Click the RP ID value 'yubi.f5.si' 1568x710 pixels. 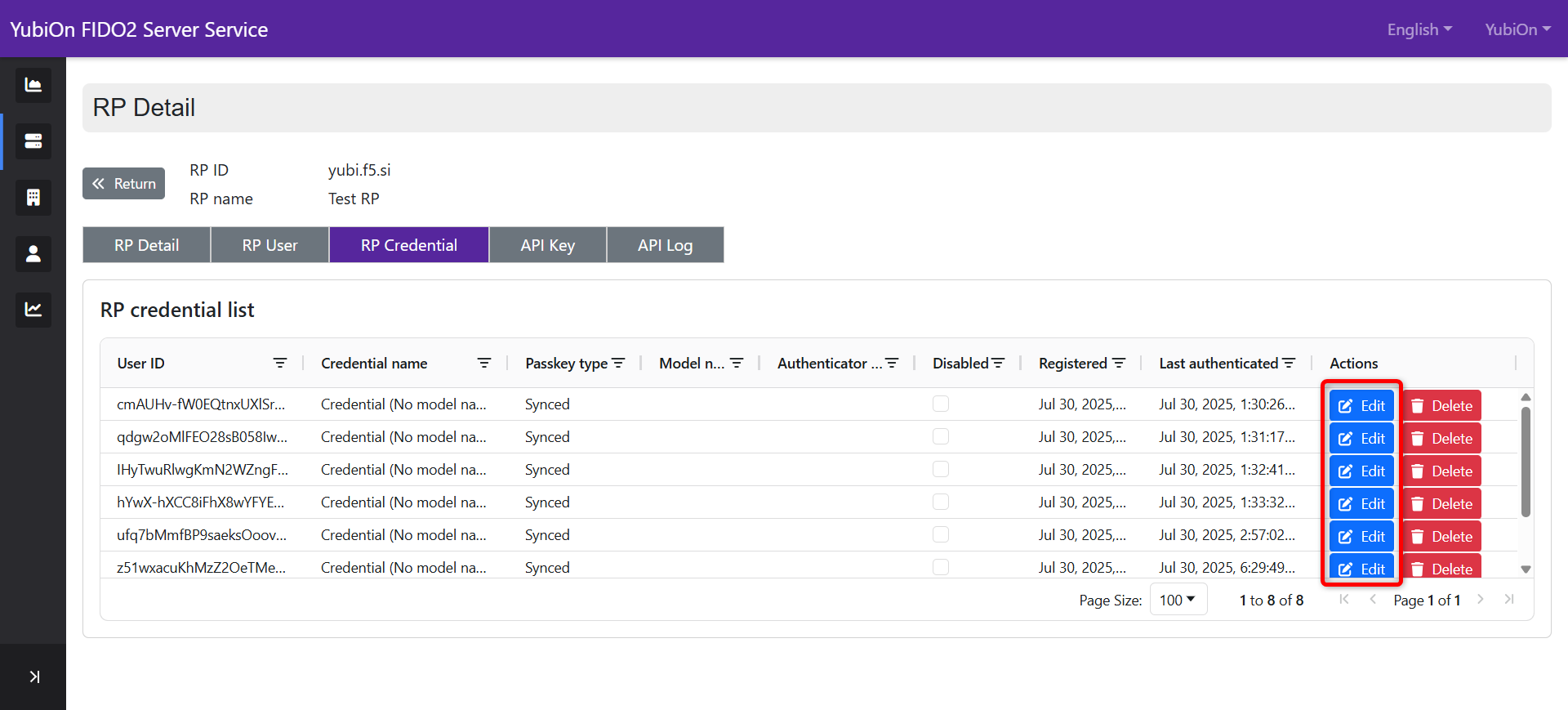coord(359,170)
